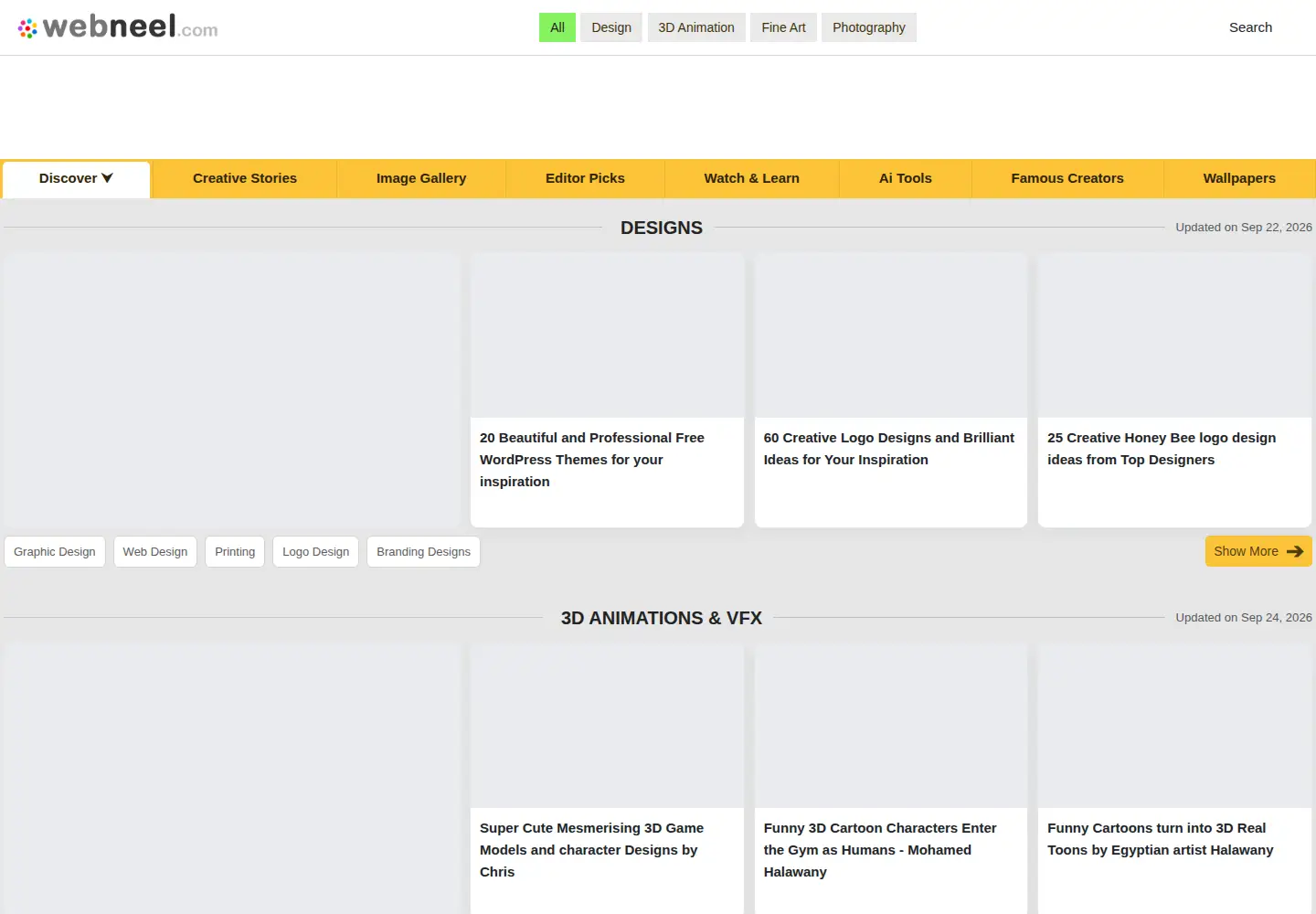Open 60 Creative Logo Designs article title

pos(889,449)
